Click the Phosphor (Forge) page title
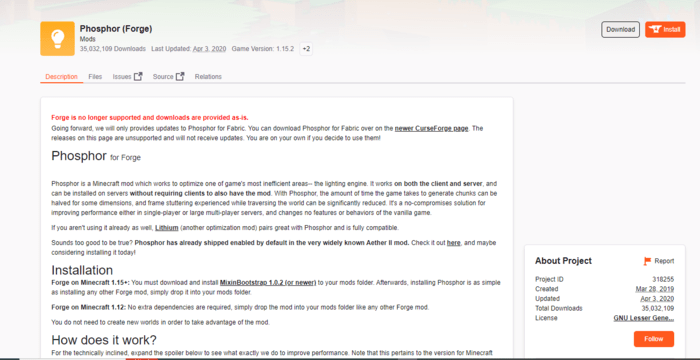 pyautogui.click(x=116, y=29)
